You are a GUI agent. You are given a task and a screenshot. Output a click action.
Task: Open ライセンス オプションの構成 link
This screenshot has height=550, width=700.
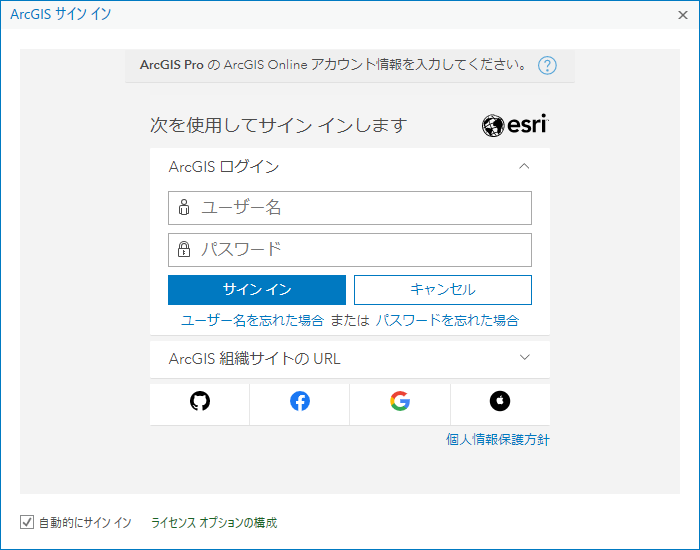point(214,522)
